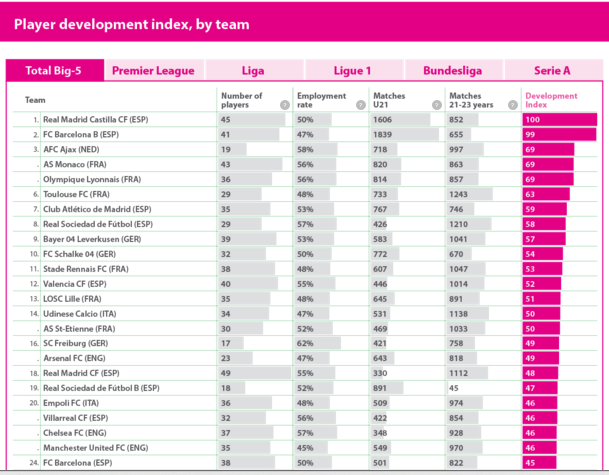The image size is (609, 475).
Task: Click the Matches 21-23 years column header
Action: tap(471, 100)
